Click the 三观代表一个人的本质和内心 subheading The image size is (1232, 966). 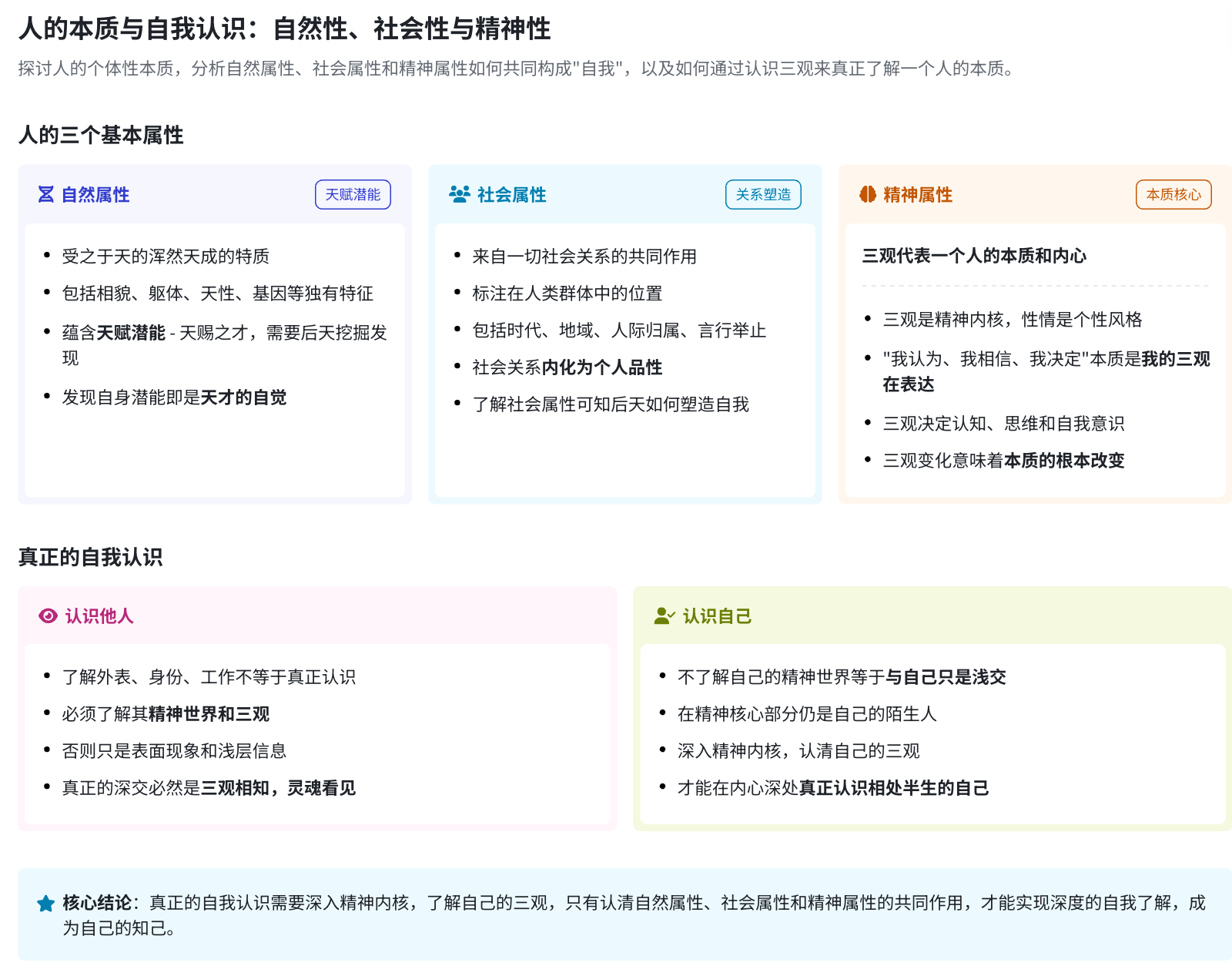click(x=974, y=256)
